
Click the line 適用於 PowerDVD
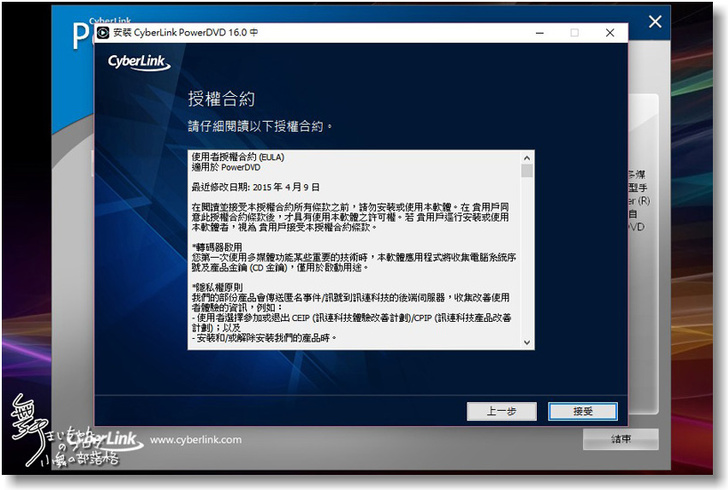coord(226,167)
